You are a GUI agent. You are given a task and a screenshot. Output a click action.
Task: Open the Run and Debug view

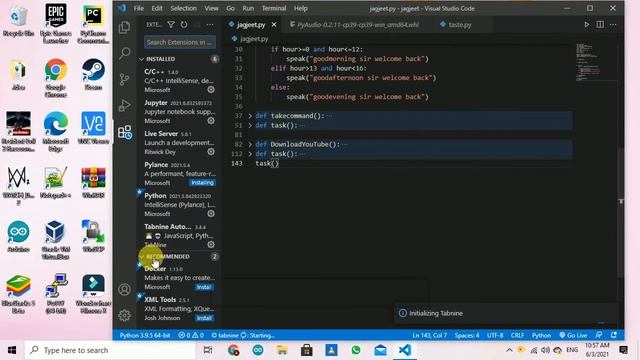click(x=124, y=105)
